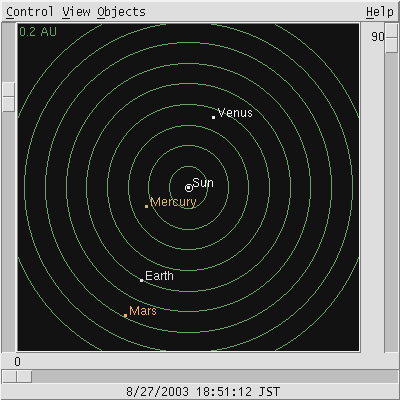Open the Help menu

(380, 12)
